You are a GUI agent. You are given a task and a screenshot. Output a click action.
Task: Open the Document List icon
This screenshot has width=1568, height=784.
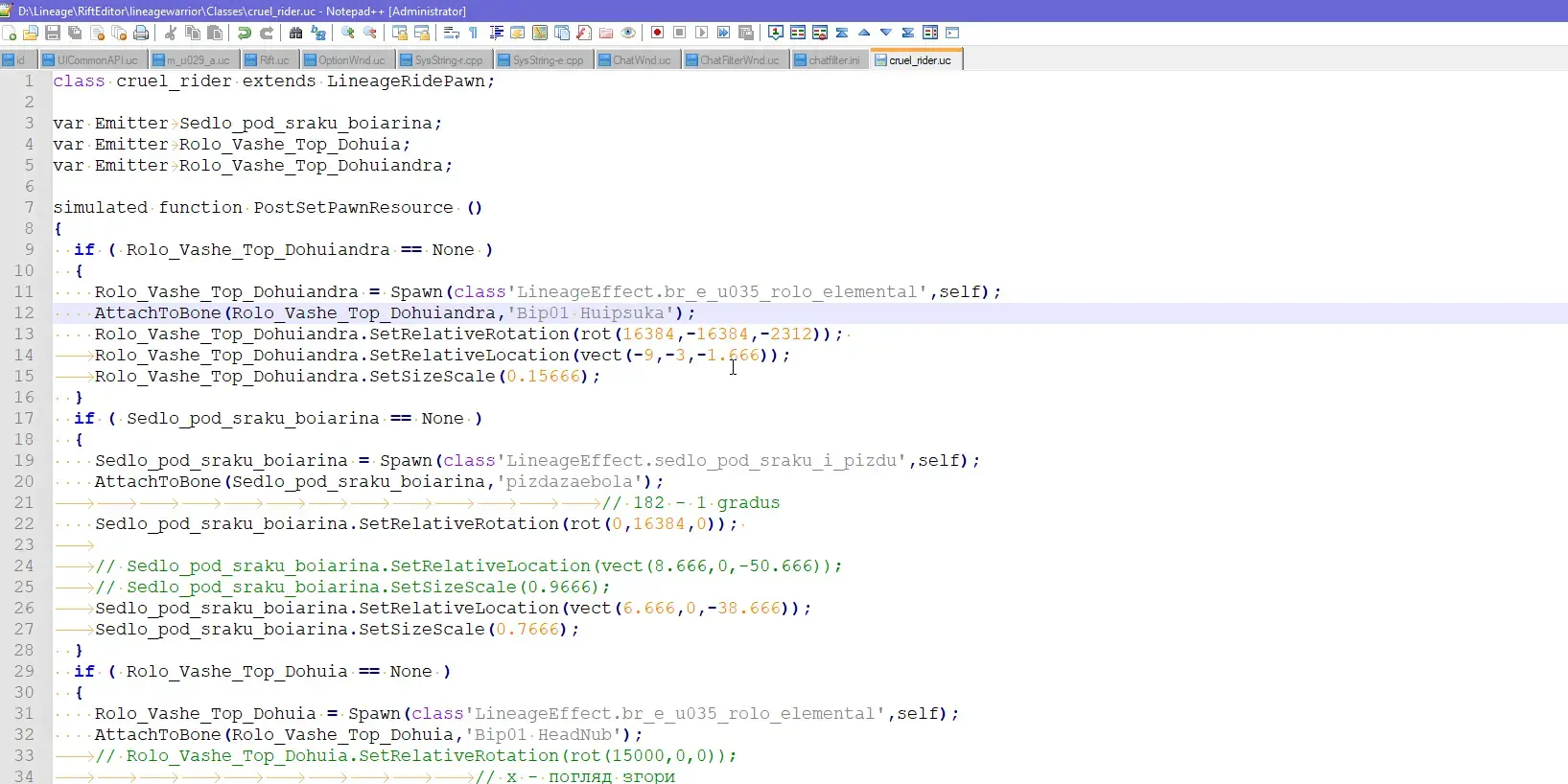coord(562,33)
